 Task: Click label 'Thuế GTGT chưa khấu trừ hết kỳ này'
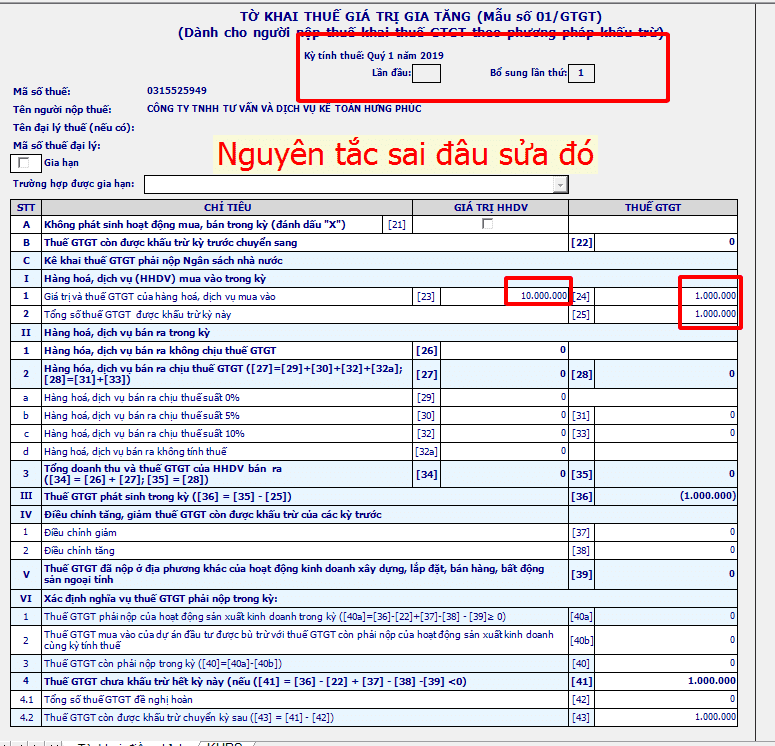[x=255, y=681]
